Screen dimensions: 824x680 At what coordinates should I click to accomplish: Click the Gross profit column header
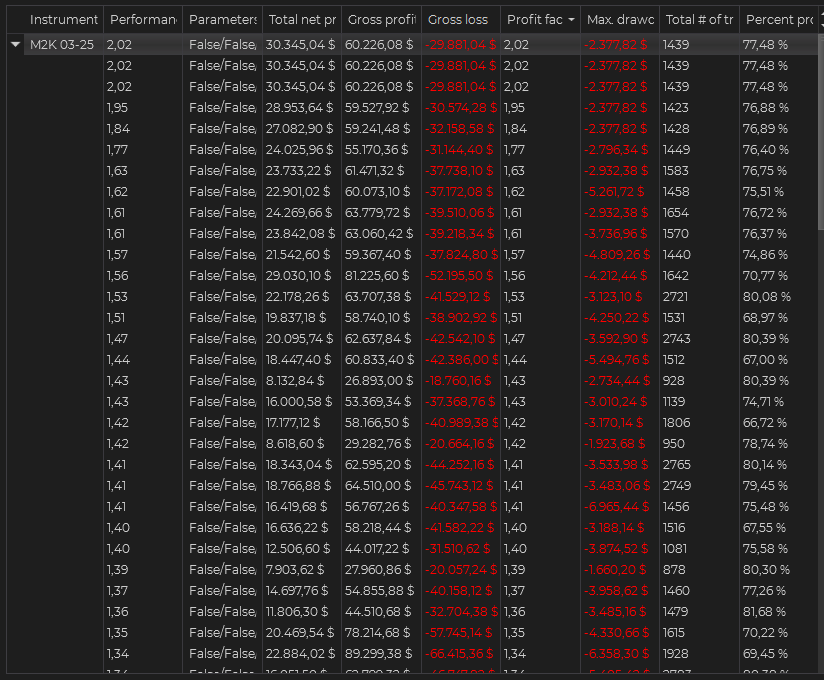pos(380,20)
